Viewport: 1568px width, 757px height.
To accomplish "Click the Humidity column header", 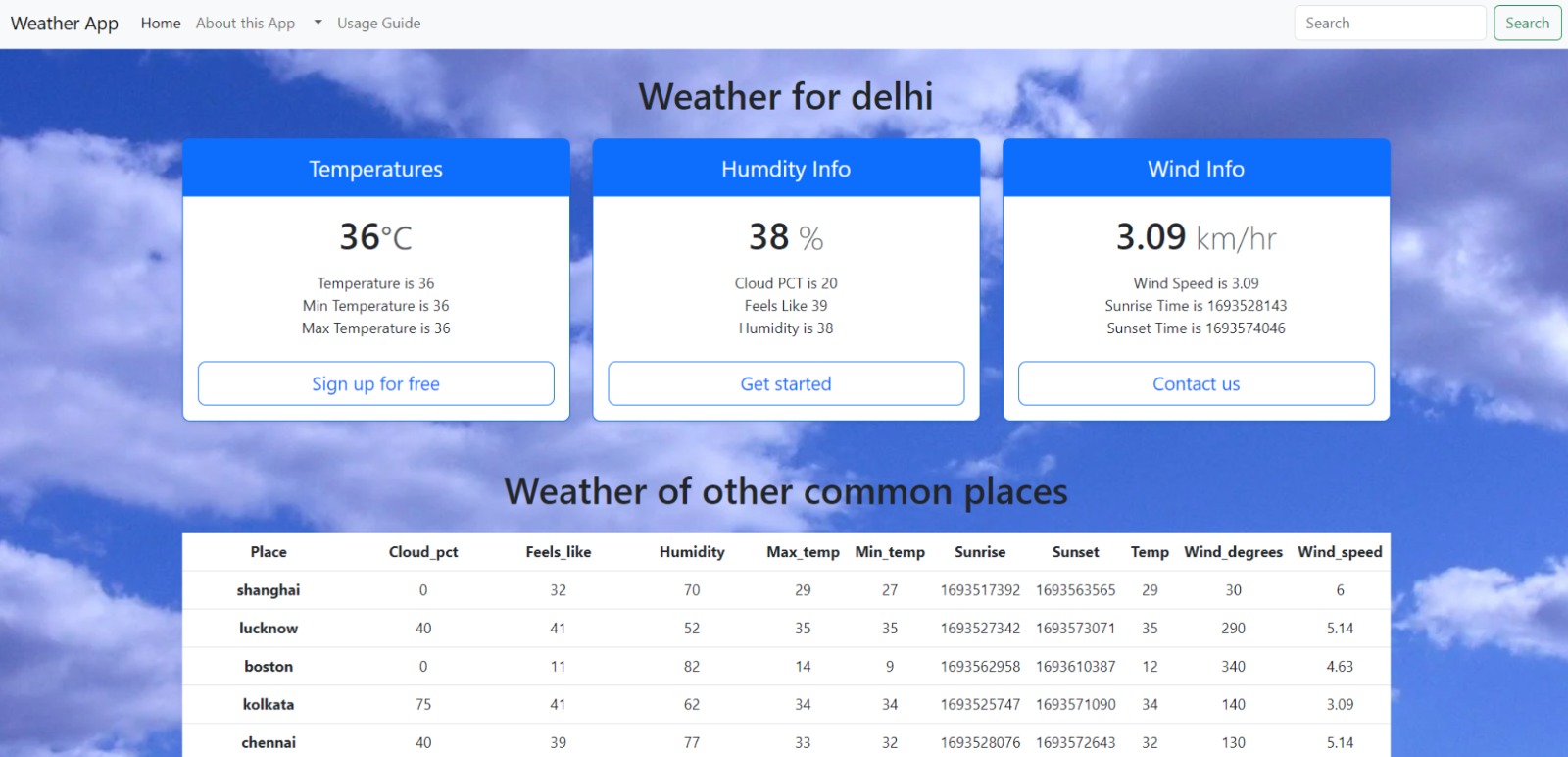I will [x=692, y=552].
